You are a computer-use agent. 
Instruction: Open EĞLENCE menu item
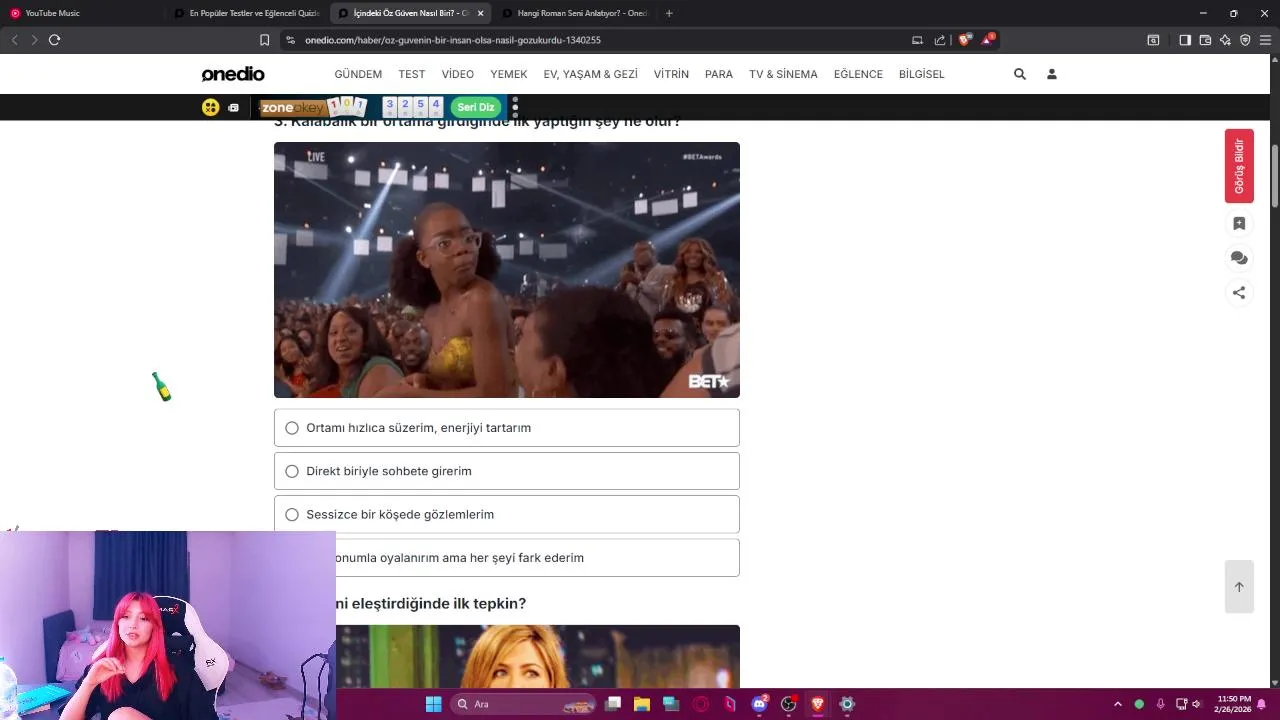[858, 74]
